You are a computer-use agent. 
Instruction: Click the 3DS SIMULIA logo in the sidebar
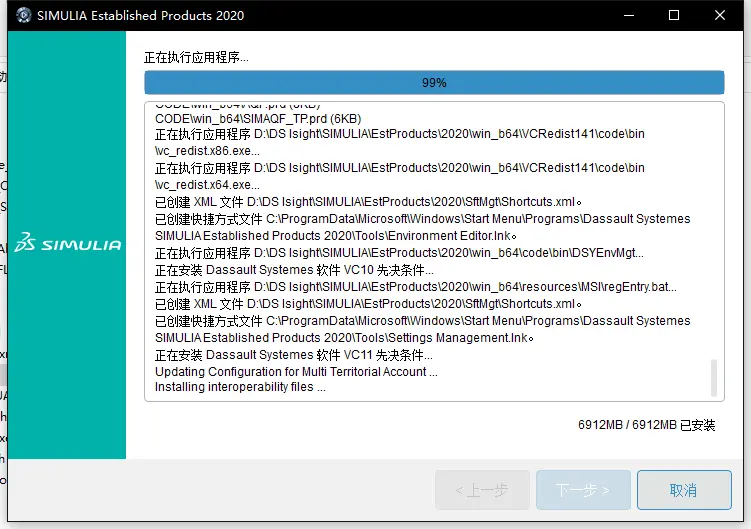click(x=68, y=243)
